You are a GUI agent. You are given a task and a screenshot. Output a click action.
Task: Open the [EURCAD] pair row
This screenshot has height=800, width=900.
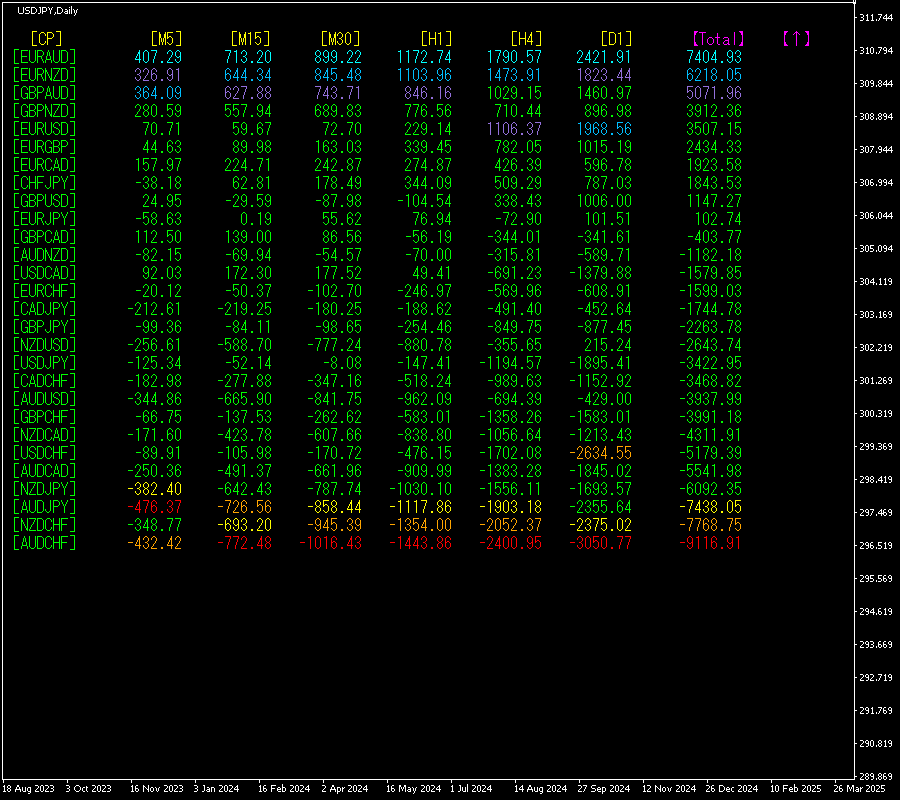coord(44,165)
